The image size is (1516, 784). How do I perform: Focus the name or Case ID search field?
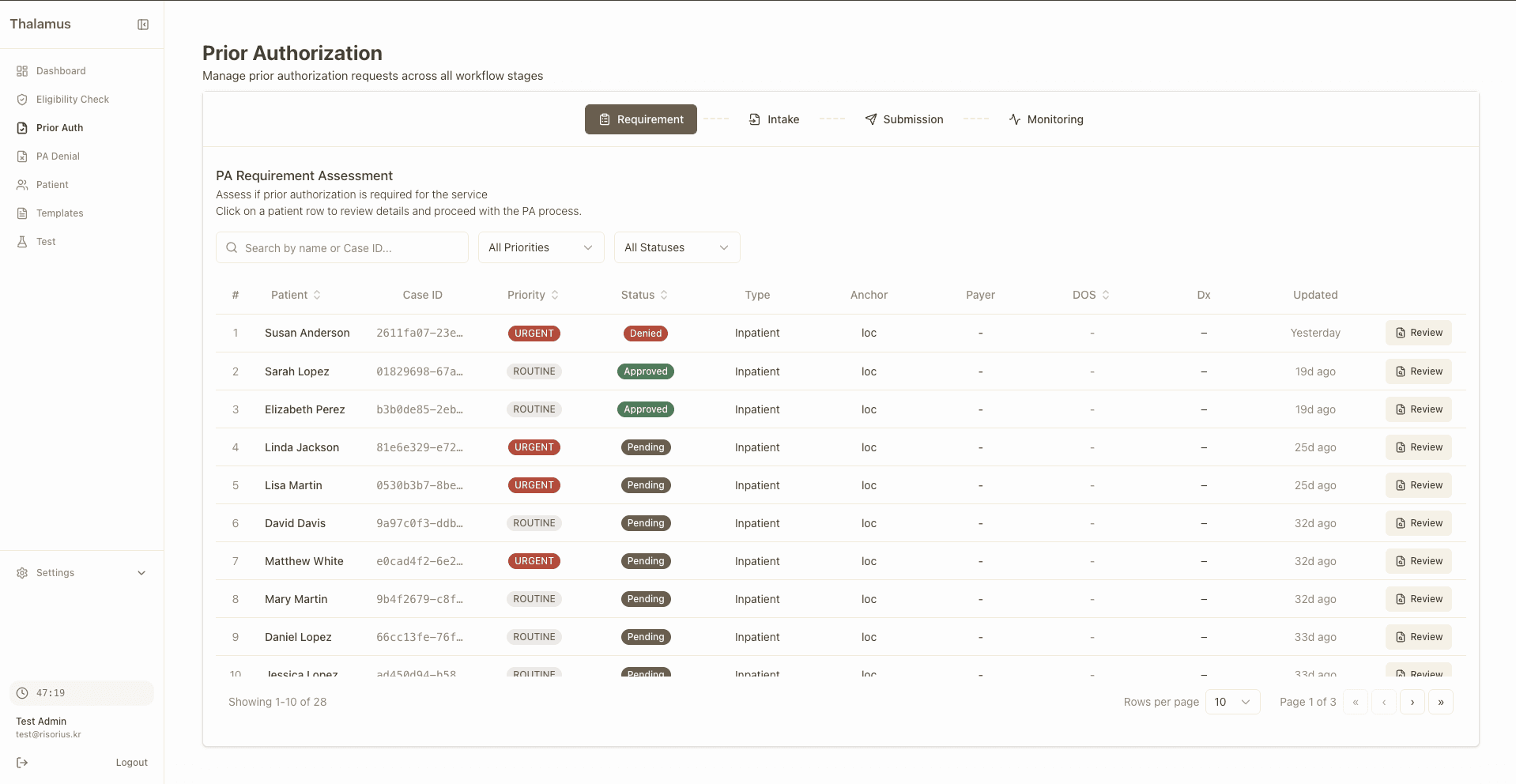click(x=342, y=247)
